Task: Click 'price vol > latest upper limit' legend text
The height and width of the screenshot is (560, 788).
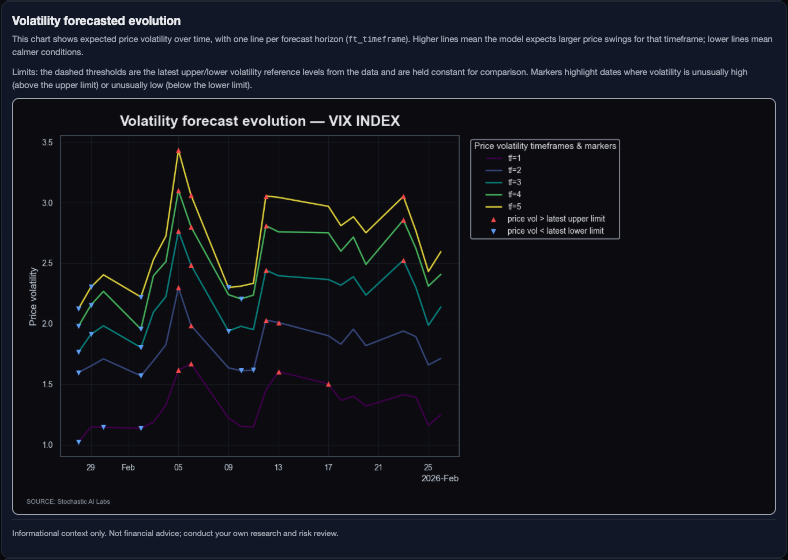Action: (x=556, y=219)
